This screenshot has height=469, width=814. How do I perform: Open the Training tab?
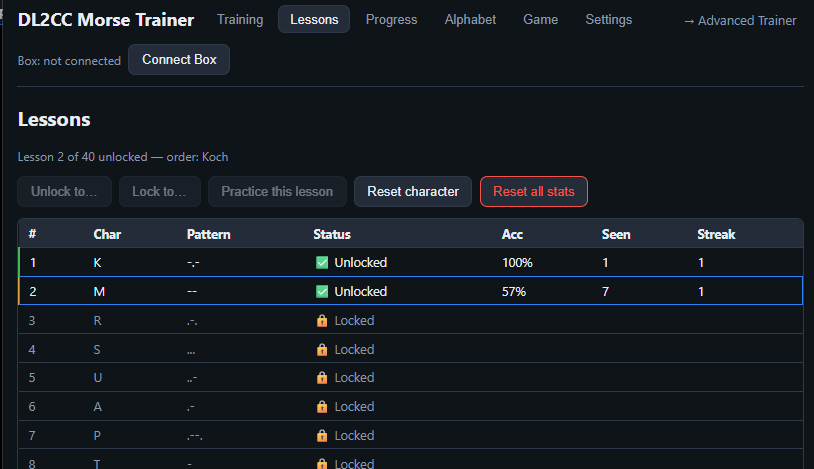[240, 20]
